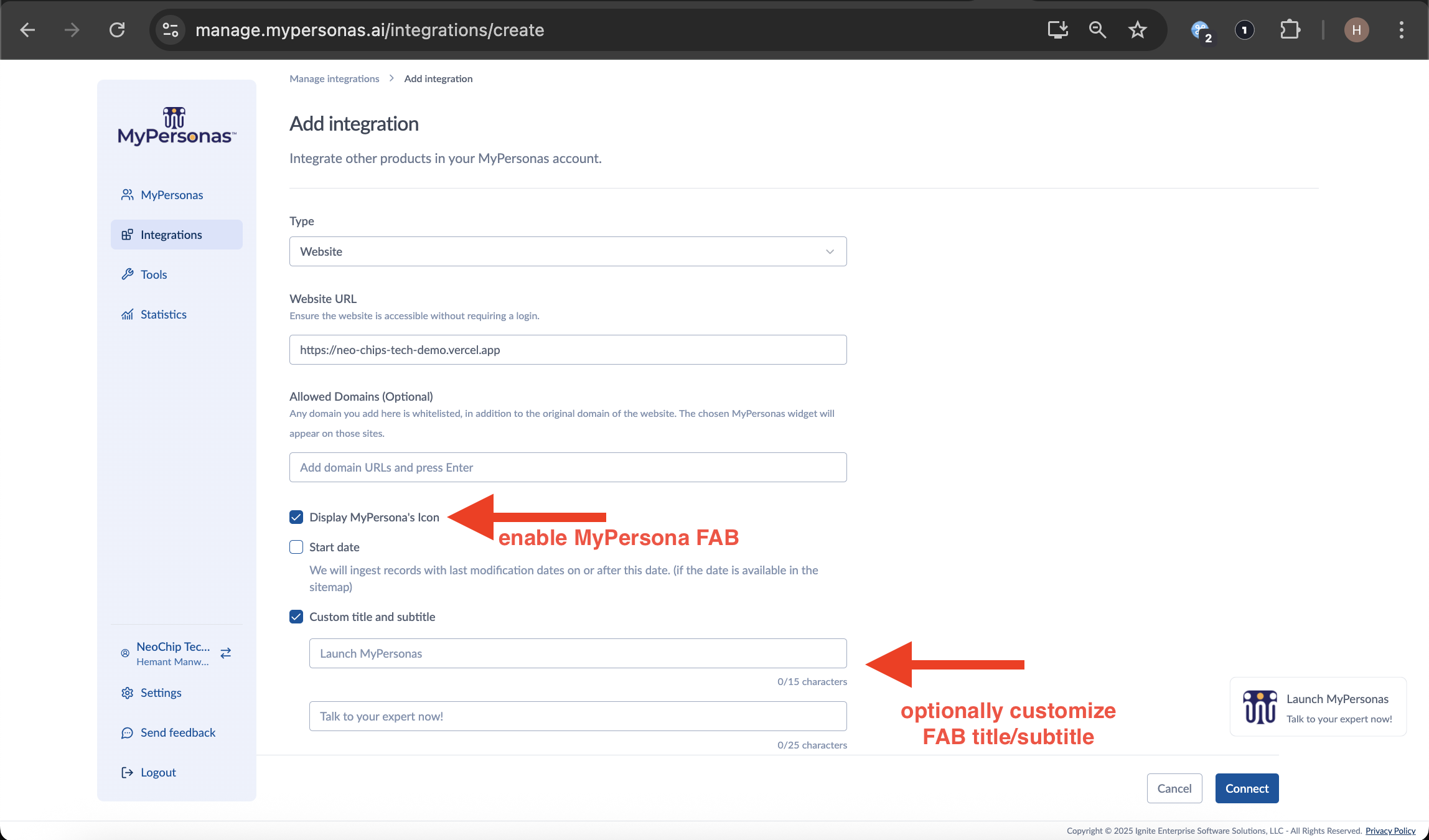Open the Type dropdown showing Website
This screenshot has height=840, width=1429.
(568, 251)
